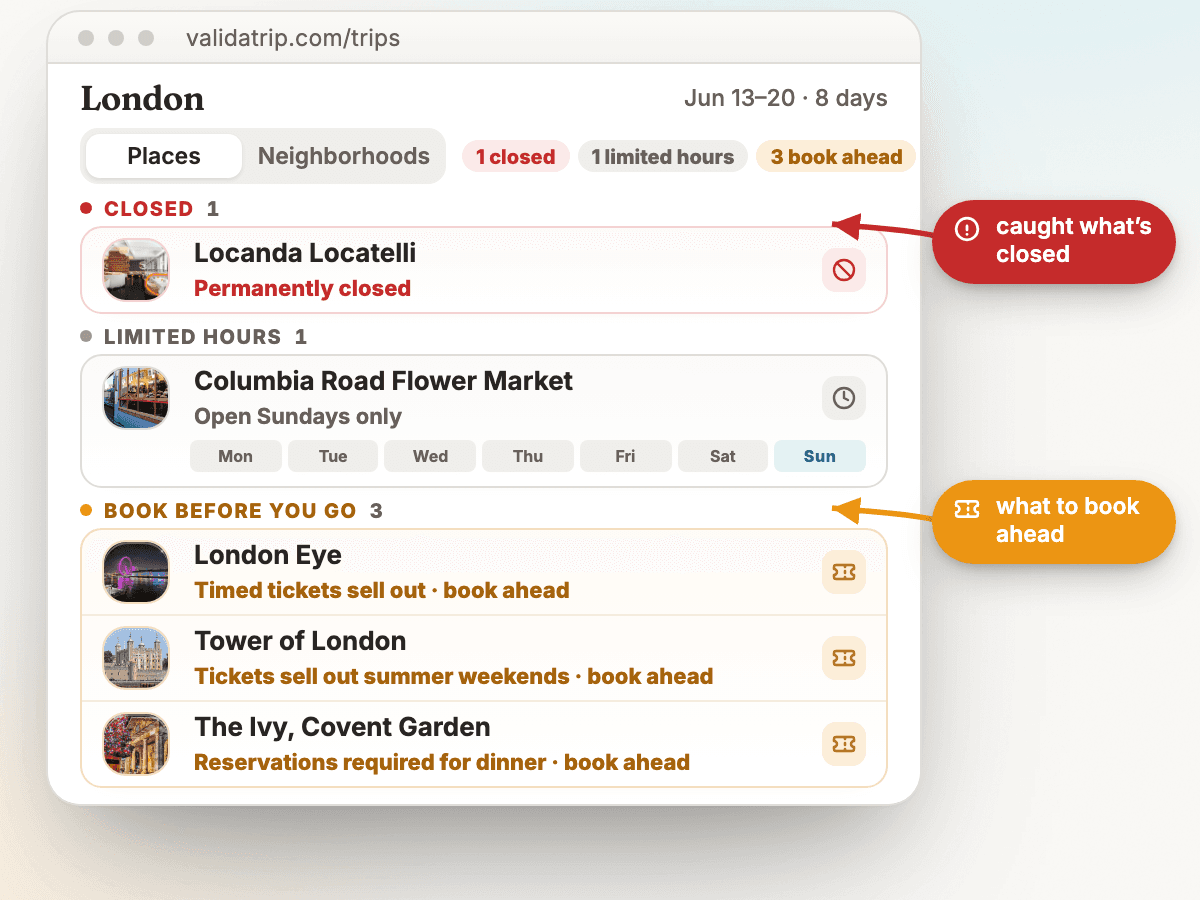Click the ticket icon on Tower of London row
Image resolution: width=1200 pixels, height=900 pixels.
pos(844,658)
